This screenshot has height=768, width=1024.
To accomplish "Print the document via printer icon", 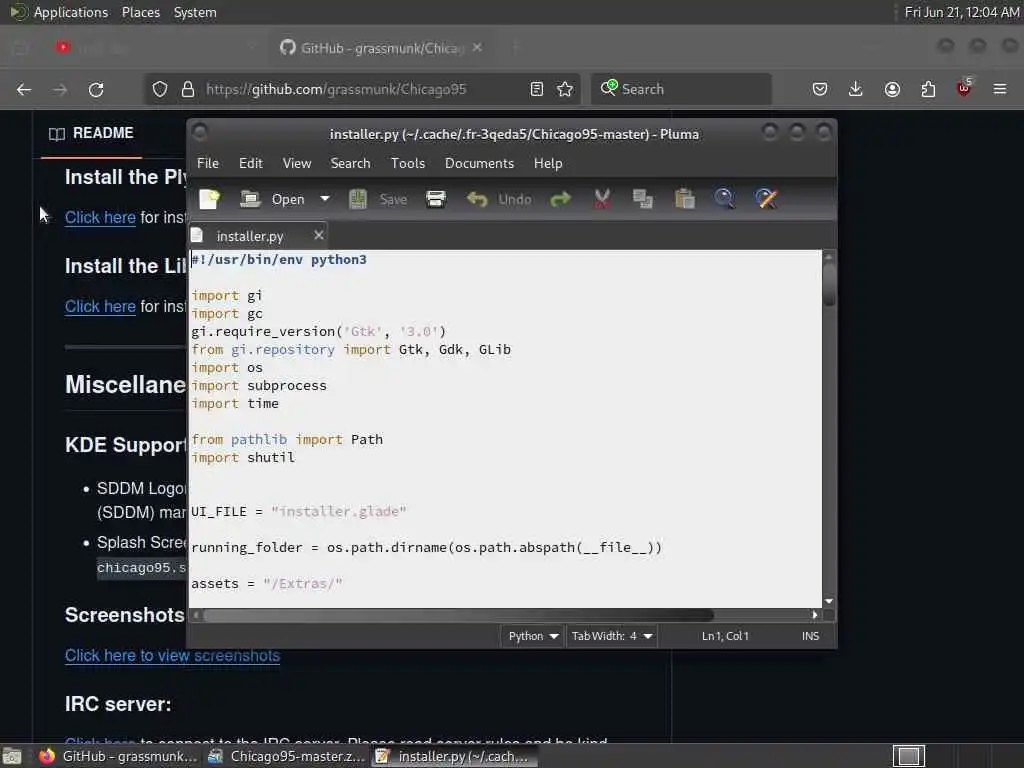I will pos(436,199).
